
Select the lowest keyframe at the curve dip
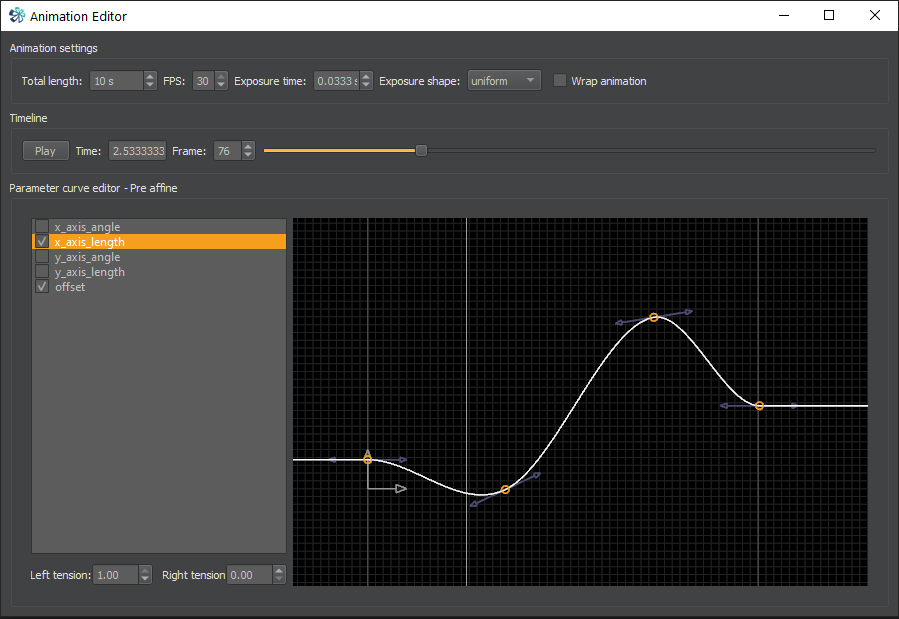point(505,489)
